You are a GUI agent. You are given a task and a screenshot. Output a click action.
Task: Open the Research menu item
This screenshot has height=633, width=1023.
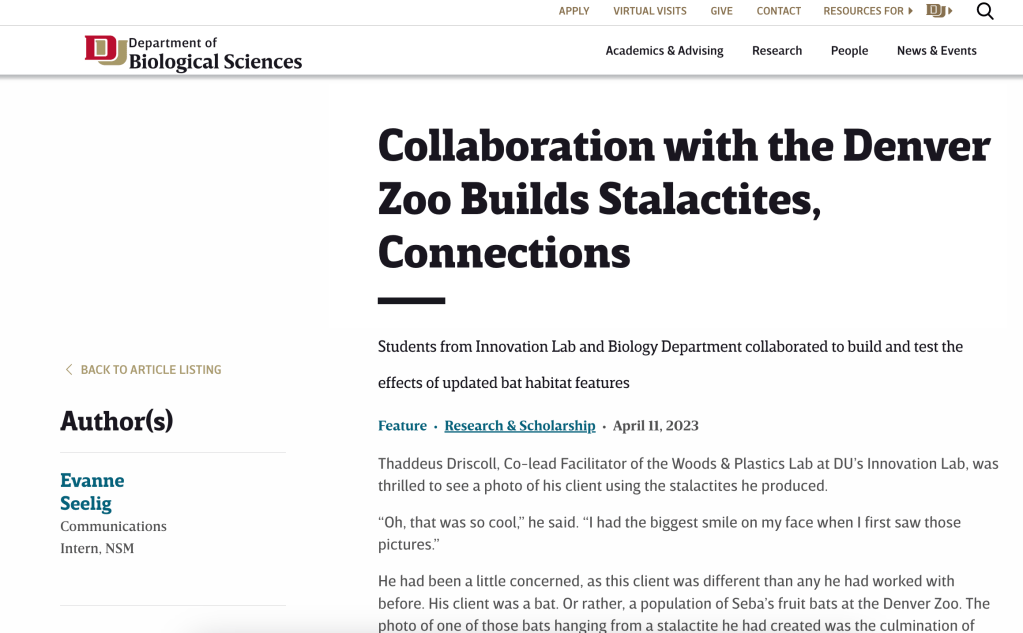[x=777, y=50]
